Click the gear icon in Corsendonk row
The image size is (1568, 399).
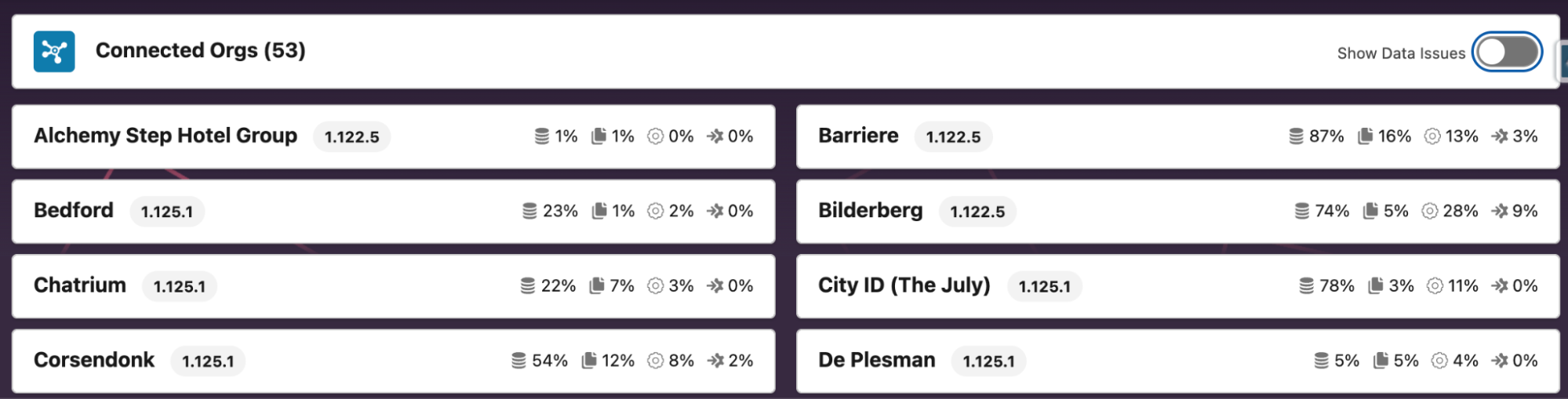pyautogui.click(x=655, y=361)
